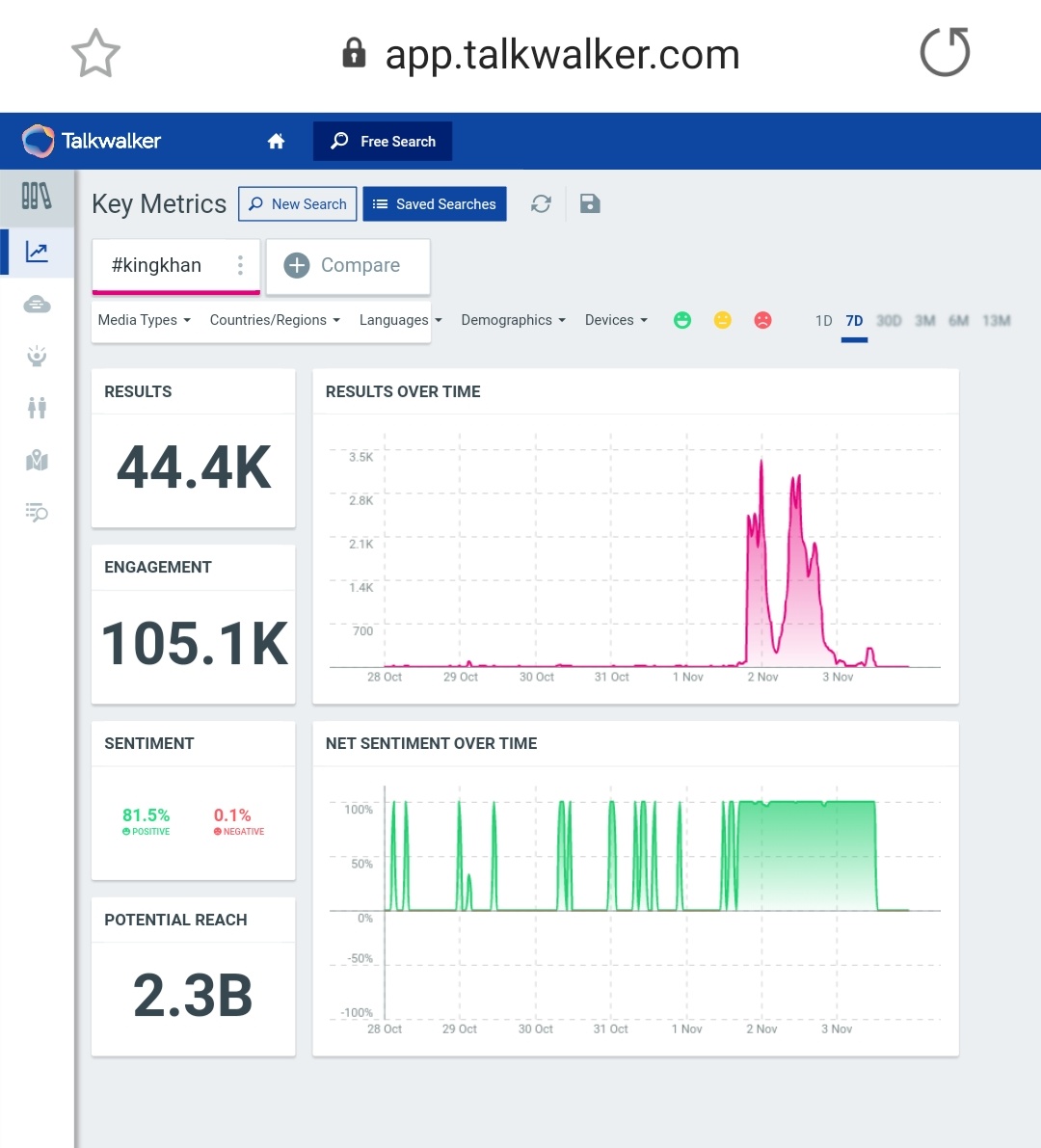
Task: Open the results list search icon in sidebar
Action: (x=37, y=513)
